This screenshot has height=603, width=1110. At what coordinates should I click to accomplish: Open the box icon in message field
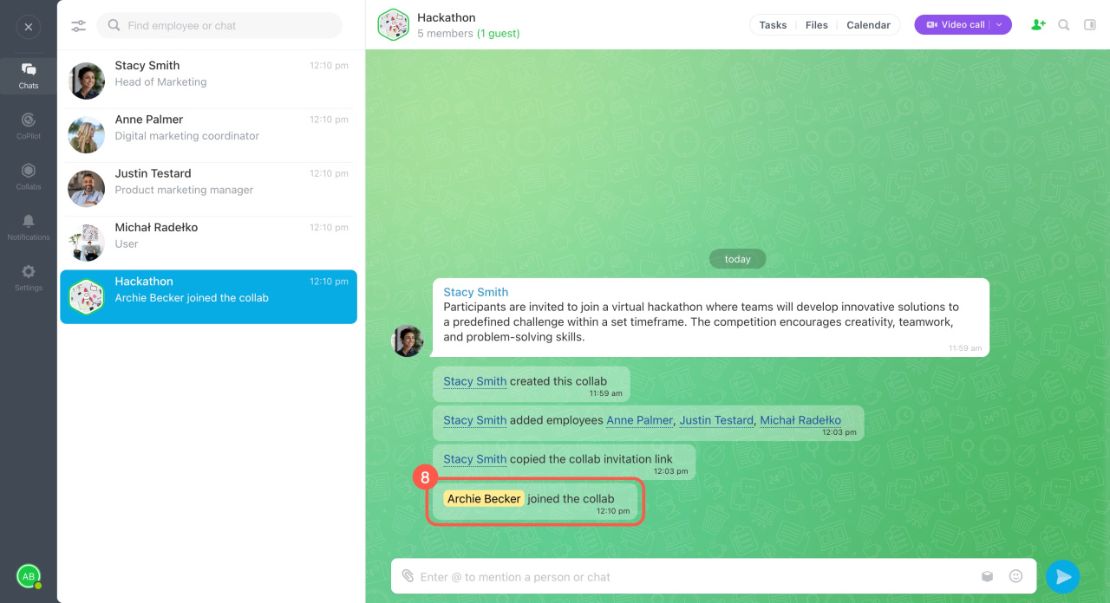tap(988, 576)
